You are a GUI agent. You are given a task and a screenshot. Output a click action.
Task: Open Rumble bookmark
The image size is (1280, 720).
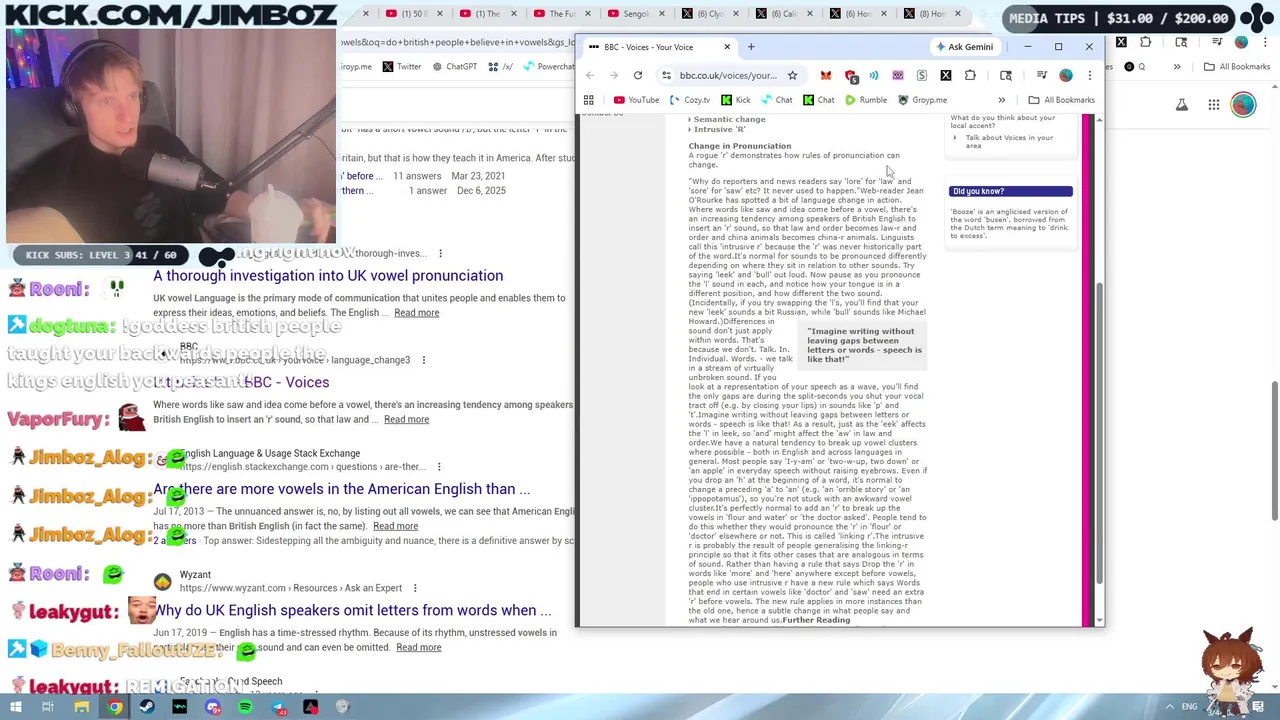click(866, 100)
